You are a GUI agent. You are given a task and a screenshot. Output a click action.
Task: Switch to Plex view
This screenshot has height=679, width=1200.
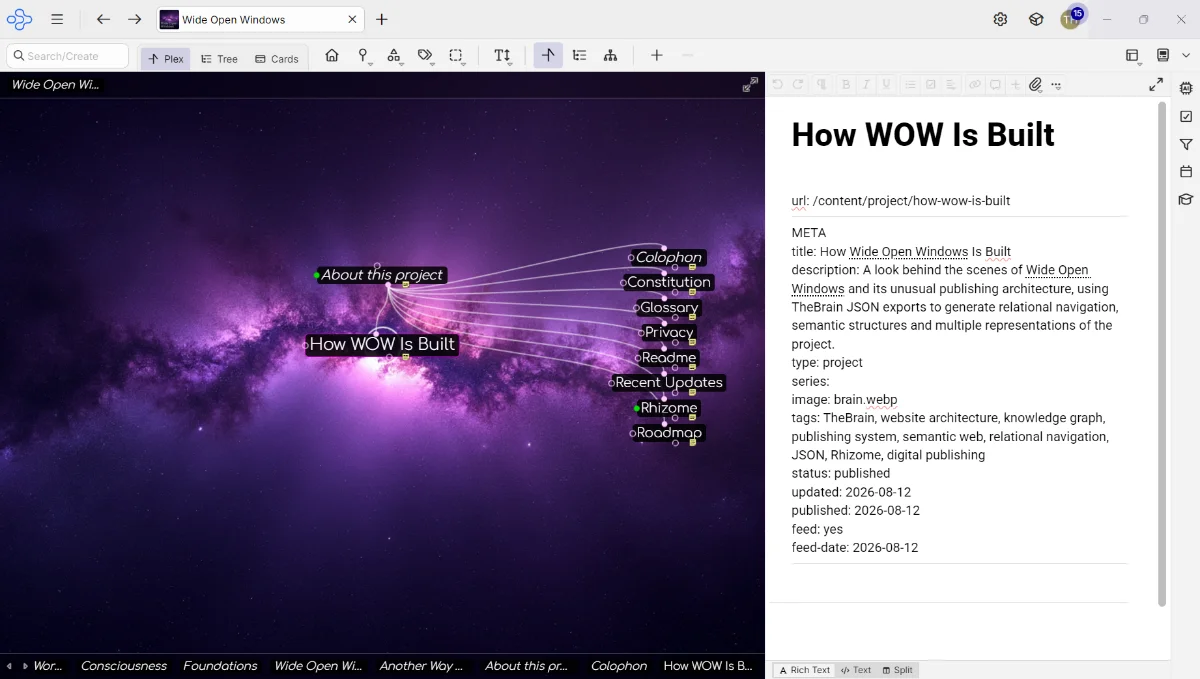tap(165, 58)
